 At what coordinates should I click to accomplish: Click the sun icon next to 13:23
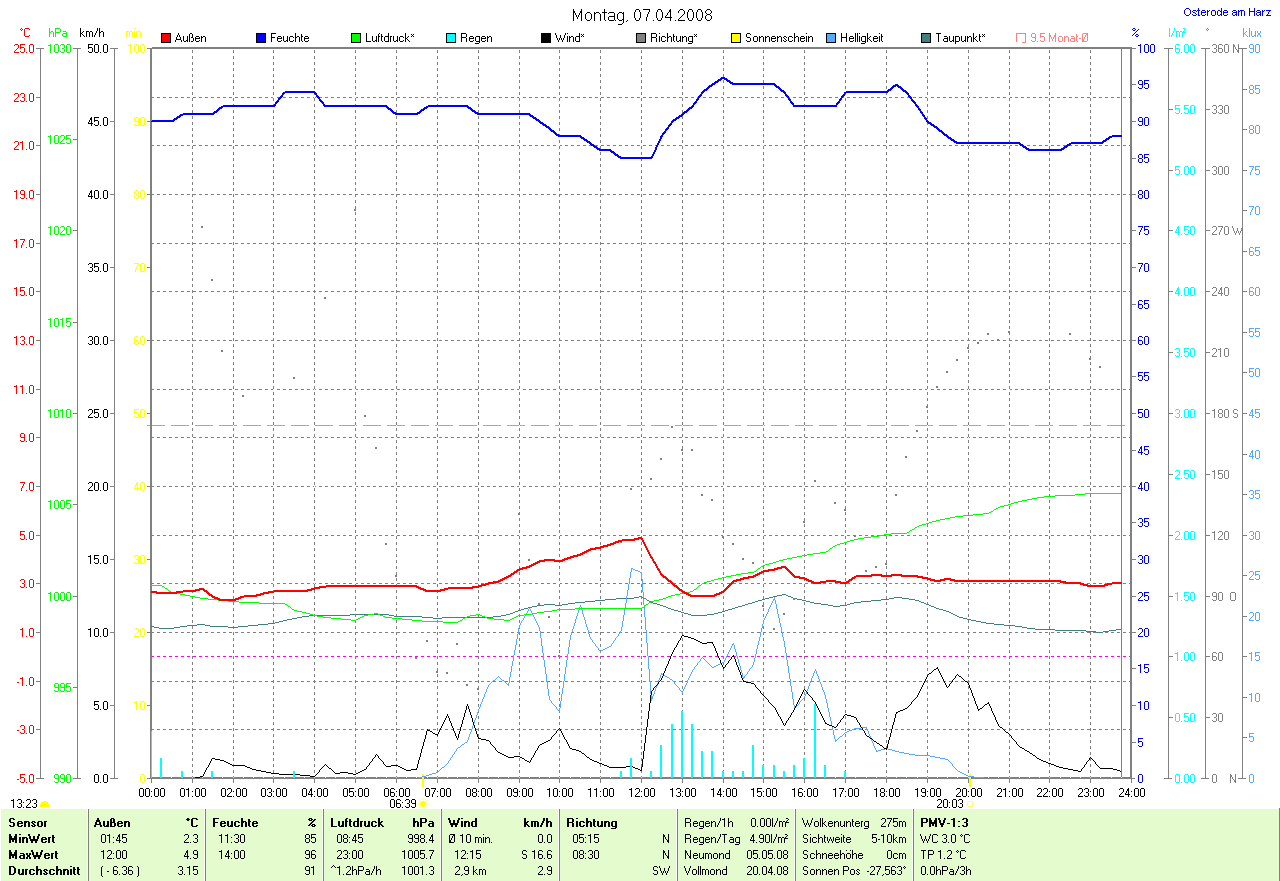(45, 803)
